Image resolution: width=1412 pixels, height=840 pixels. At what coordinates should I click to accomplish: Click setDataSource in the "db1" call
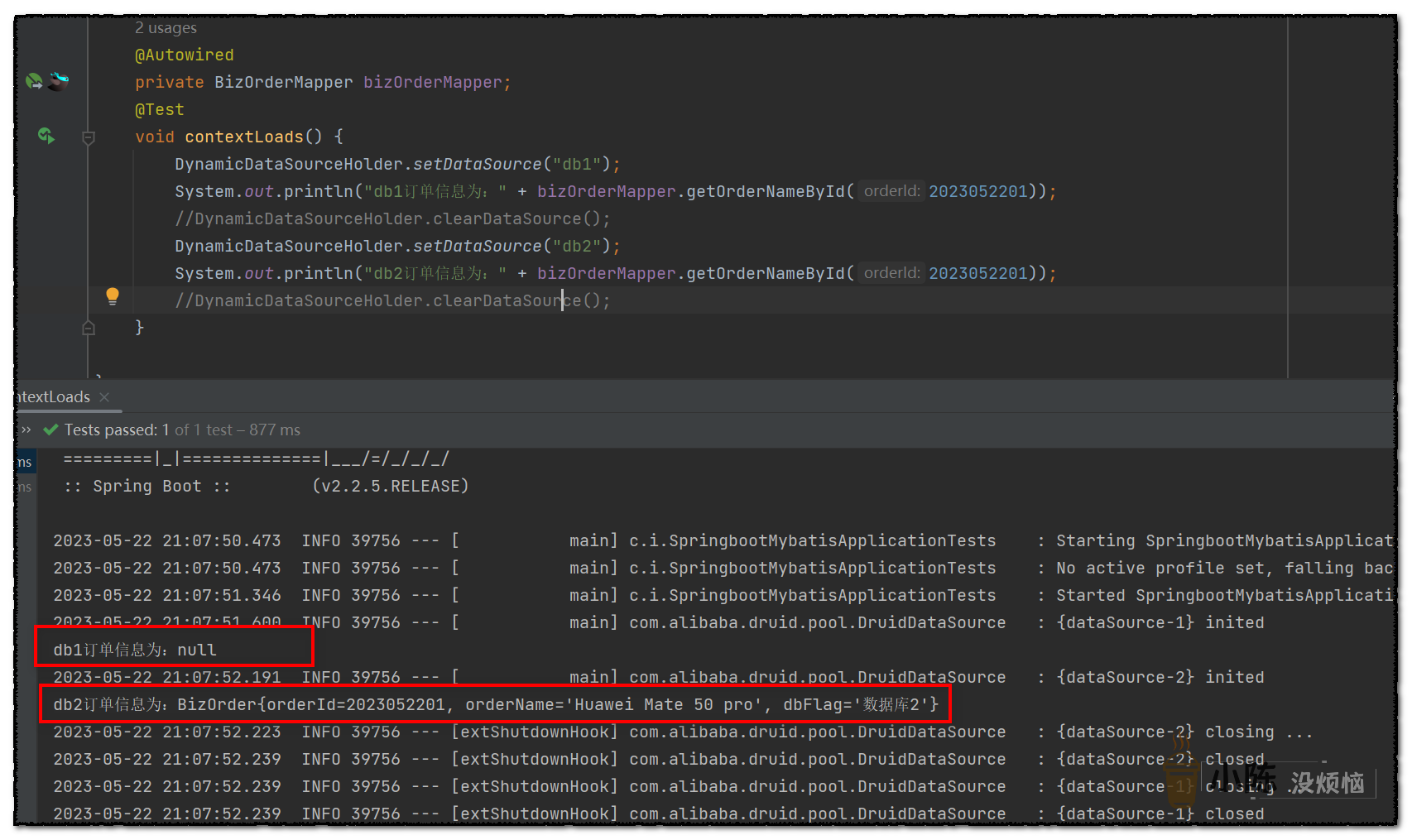pyautogui.click(x=478, y=164)
